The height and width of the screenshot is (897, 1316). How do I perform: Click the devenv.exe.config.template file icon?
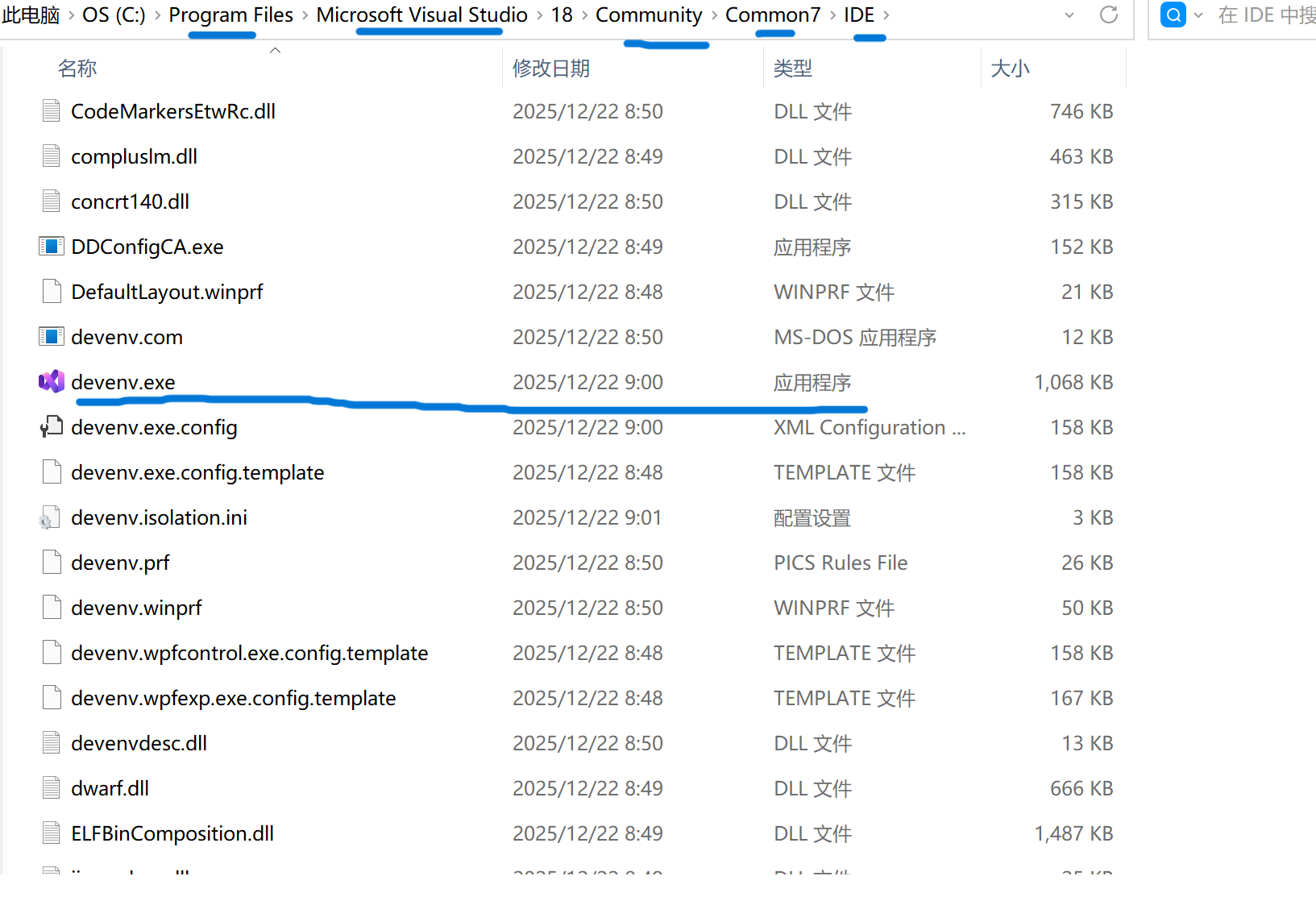(52, 472)
